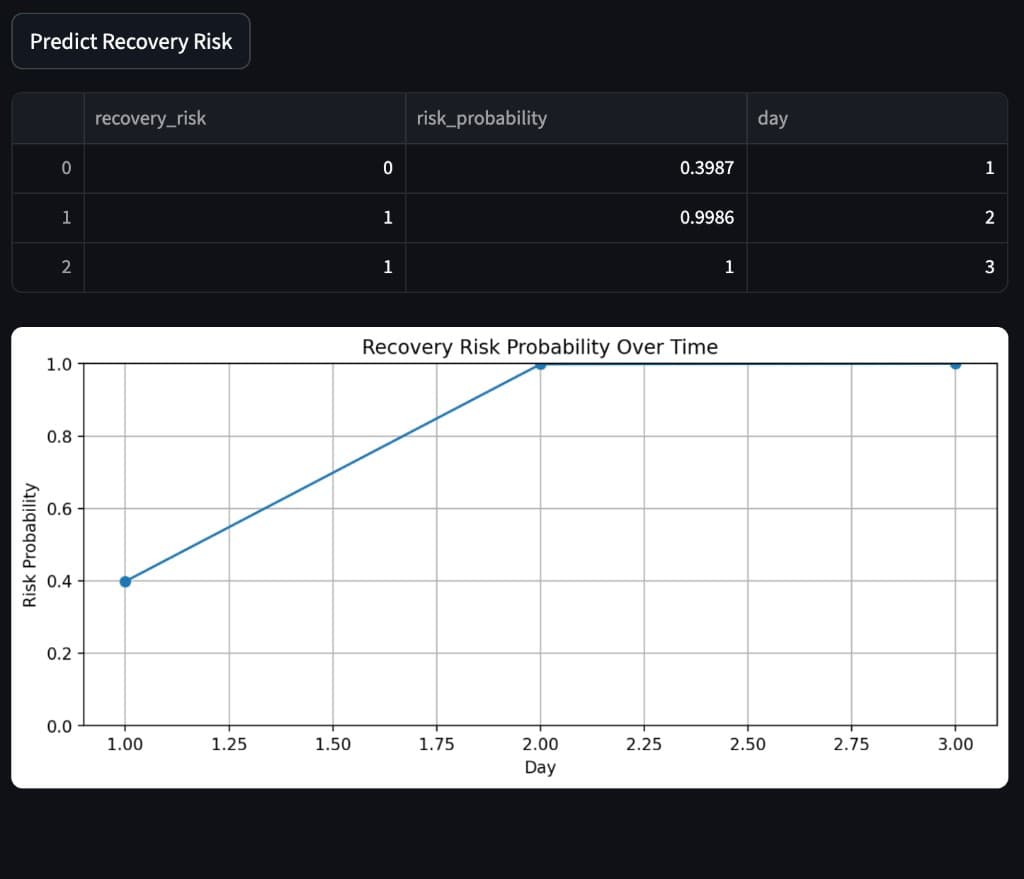The image size is (1024, 879).
Task: Click the data point at day 2
Action: point(541,365)
